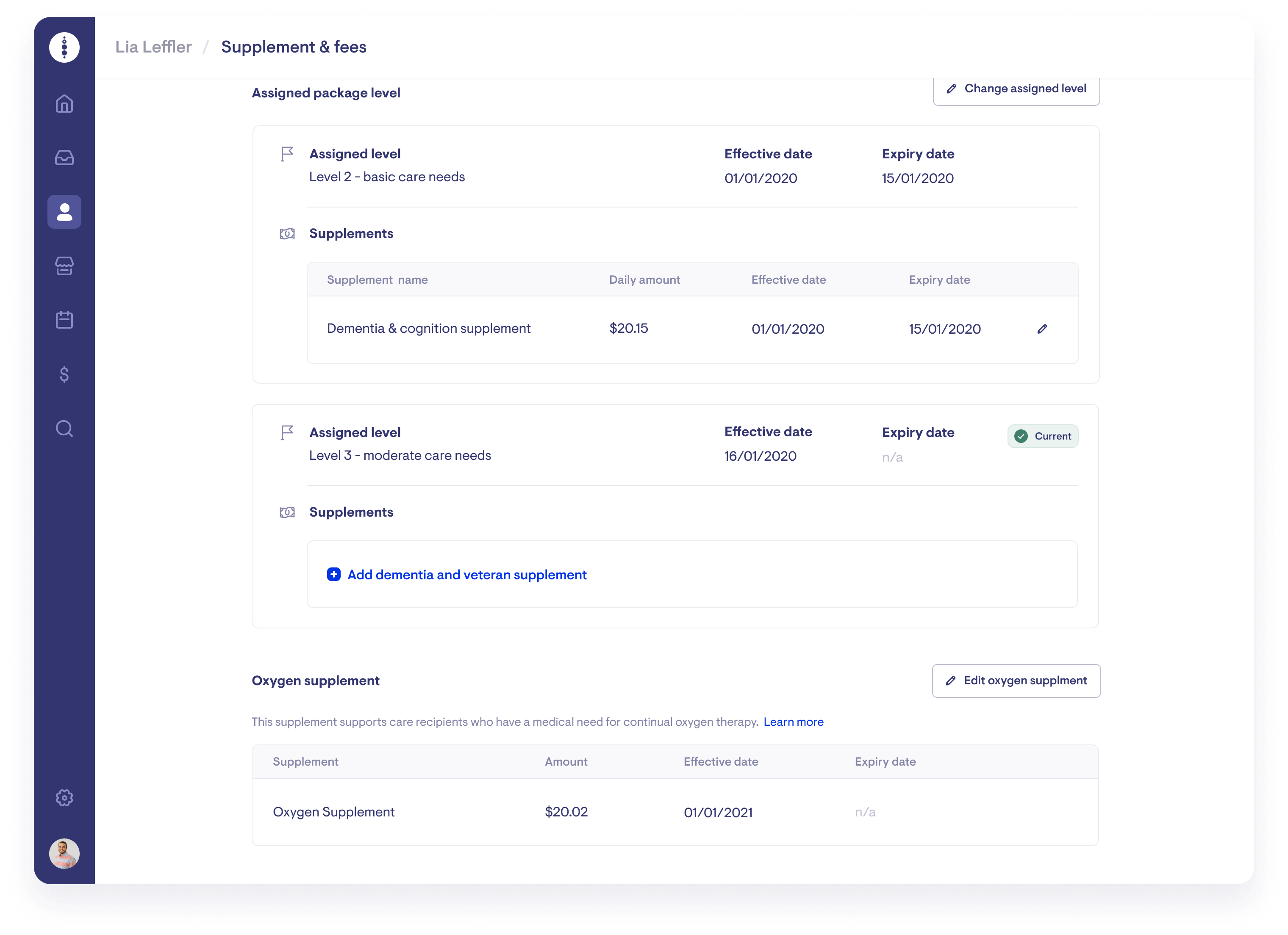Click the app logo in the sidebar
The width and height of the screenshot is (1288, 935).
click(x=64, y=47)
